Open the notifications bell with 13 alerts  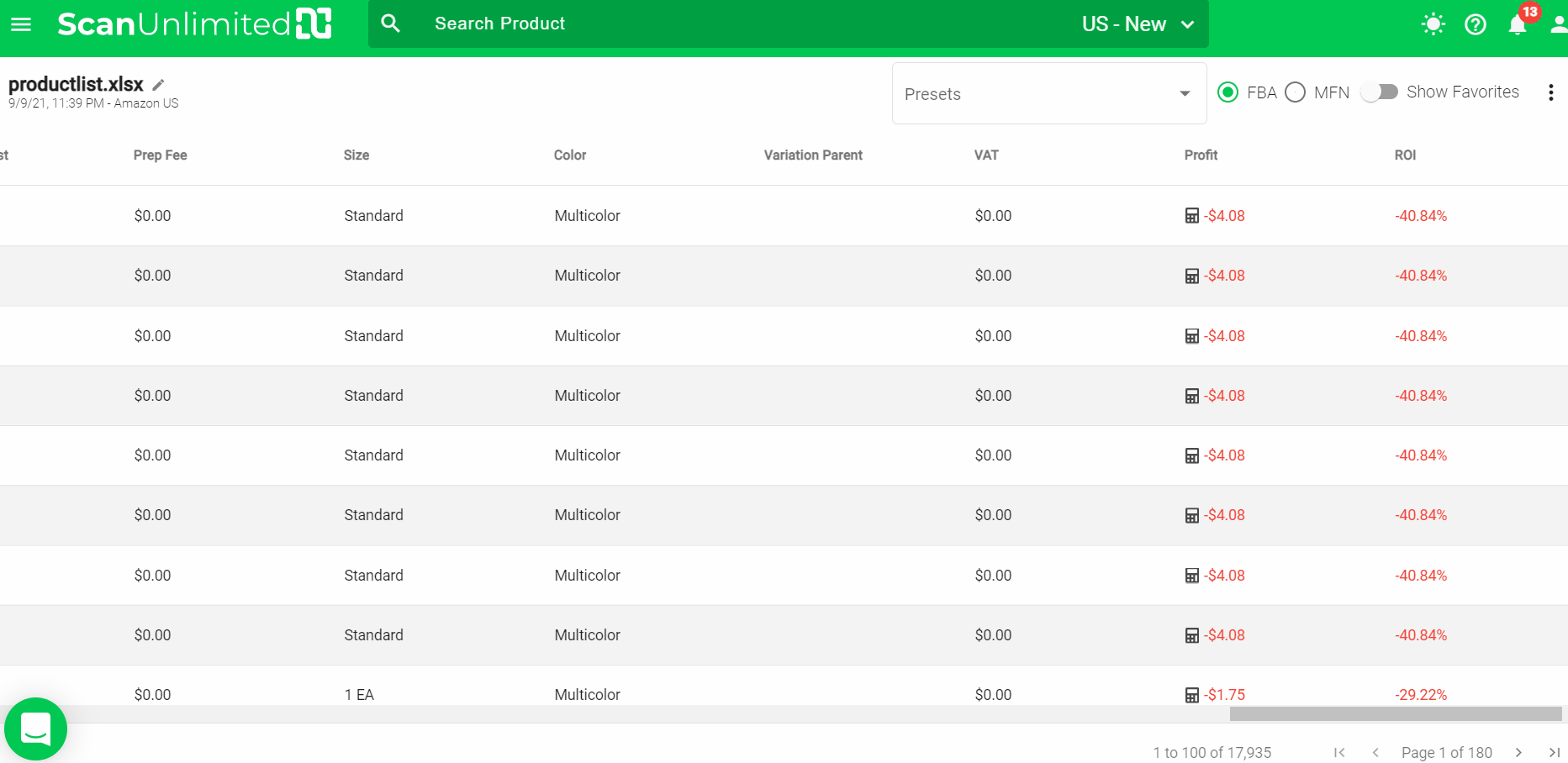pyautogui.click(x=1518, y=24)
